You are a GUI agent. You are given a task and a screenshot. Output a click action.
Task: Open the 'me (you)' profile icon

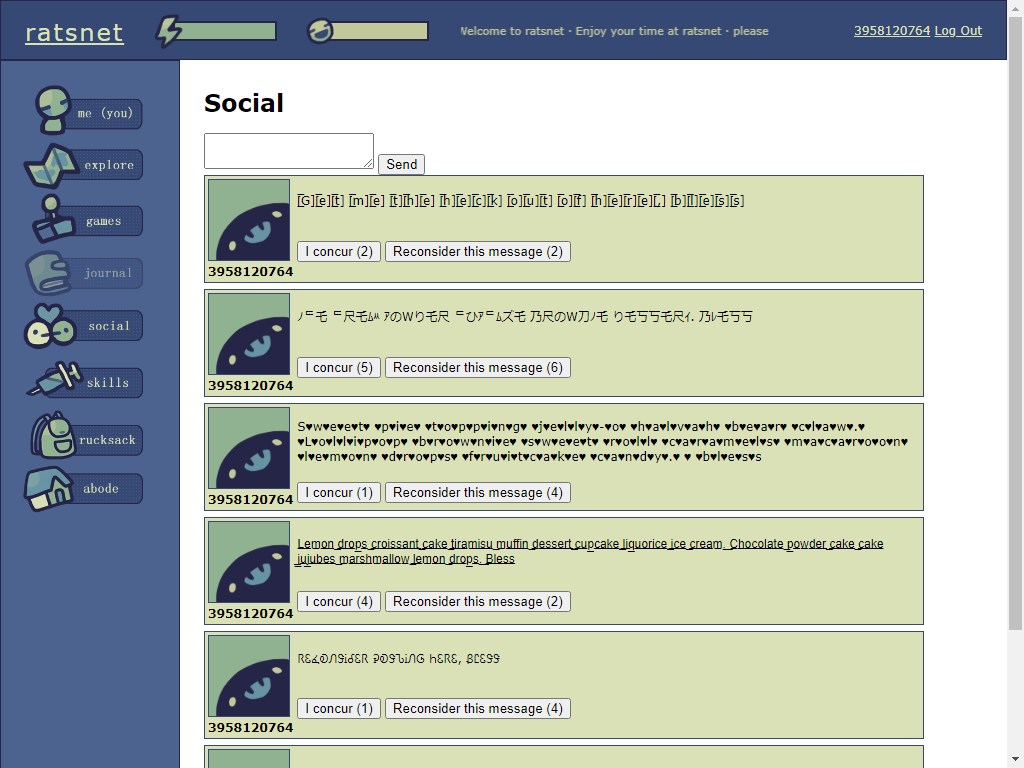52,109
